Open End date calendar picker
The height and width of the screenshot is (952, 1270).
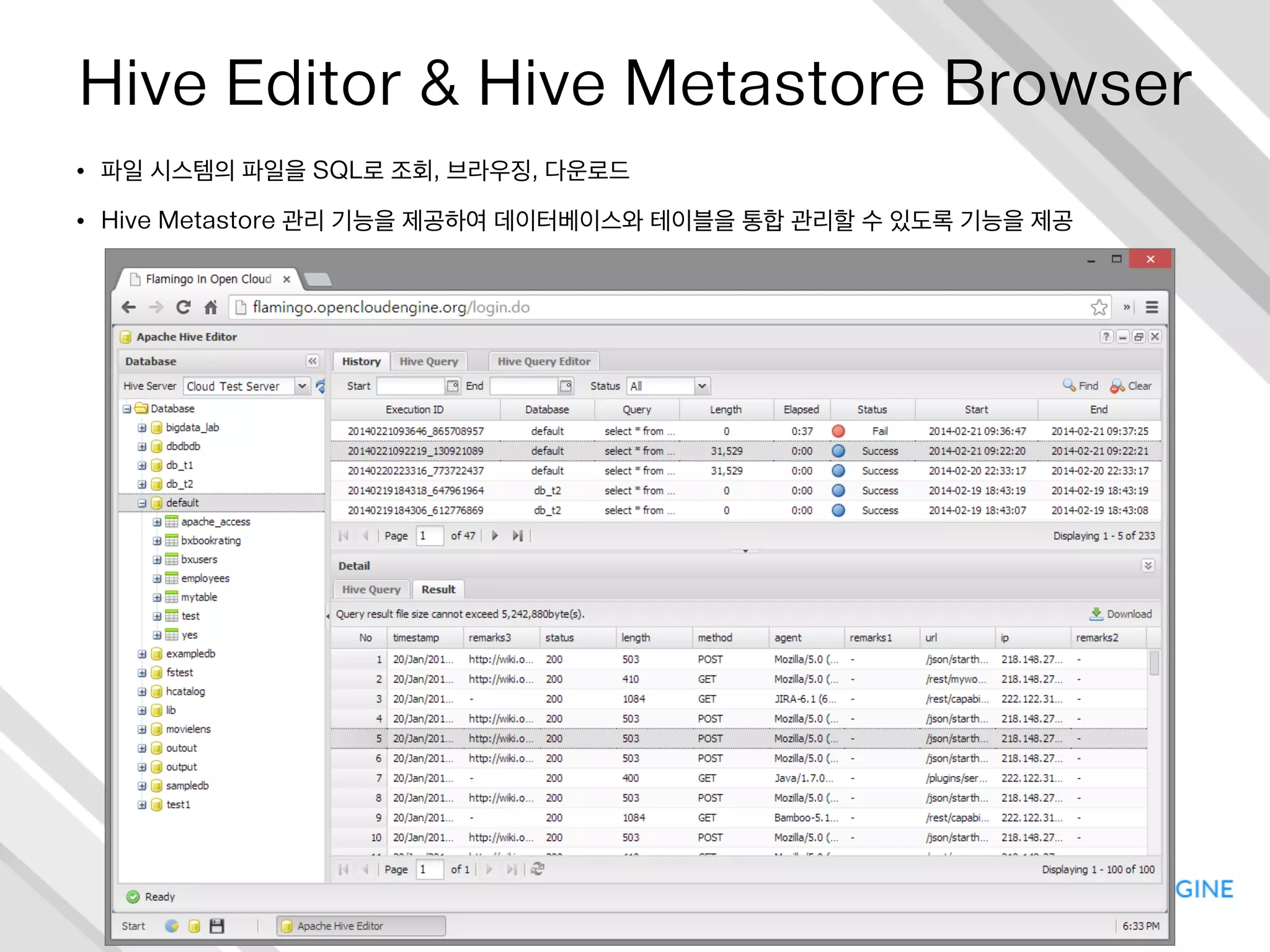pos(566,386)
